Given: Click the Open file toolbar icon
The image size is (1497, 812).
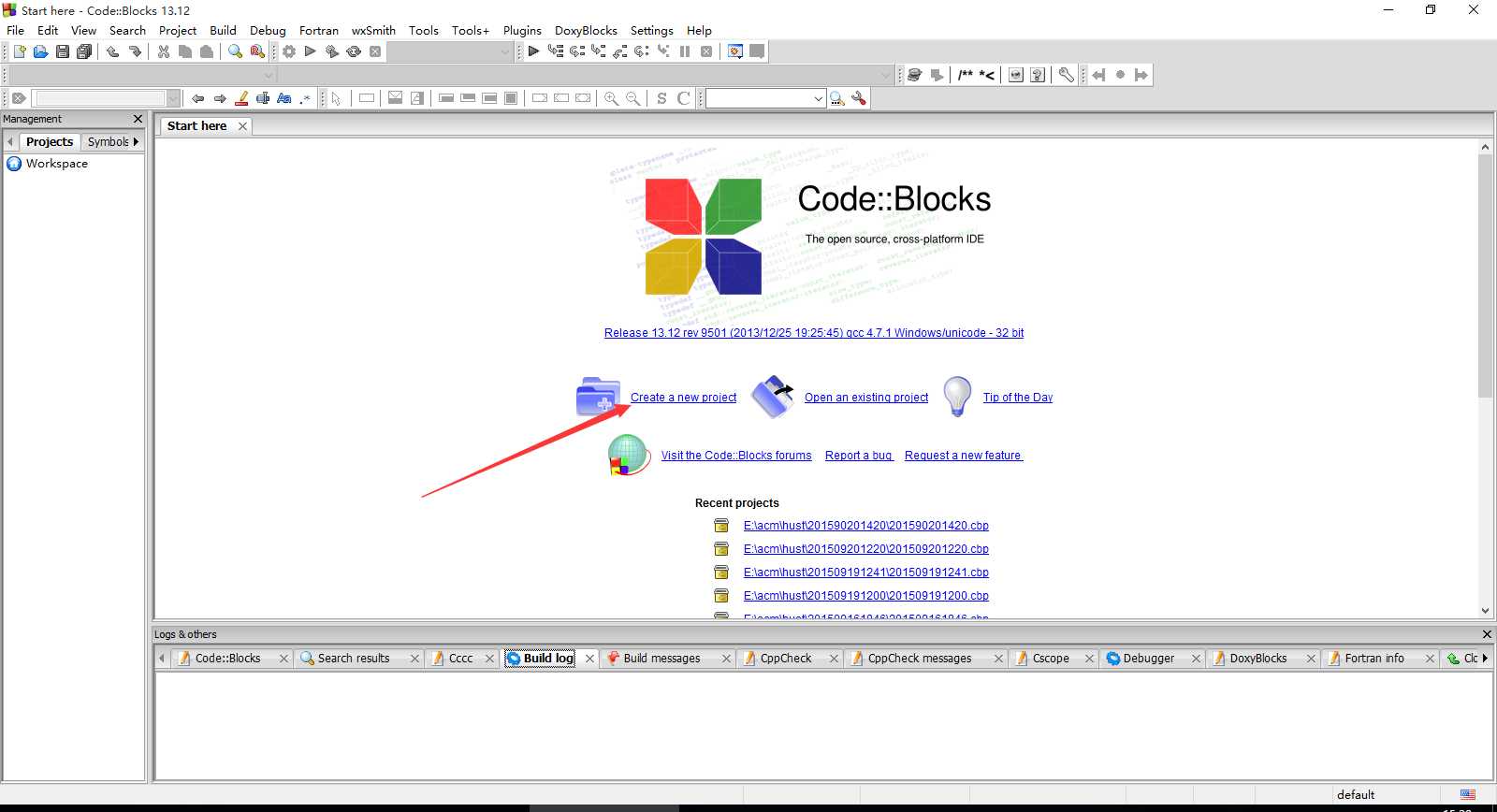Looking at the screenshot, I should coord(40,51).
